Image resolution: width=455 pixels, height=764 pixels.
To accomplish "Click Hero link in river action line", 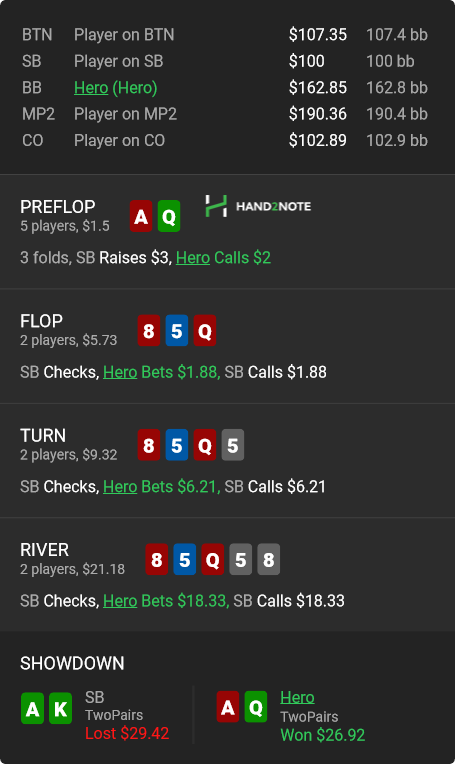I will (120, 601).
